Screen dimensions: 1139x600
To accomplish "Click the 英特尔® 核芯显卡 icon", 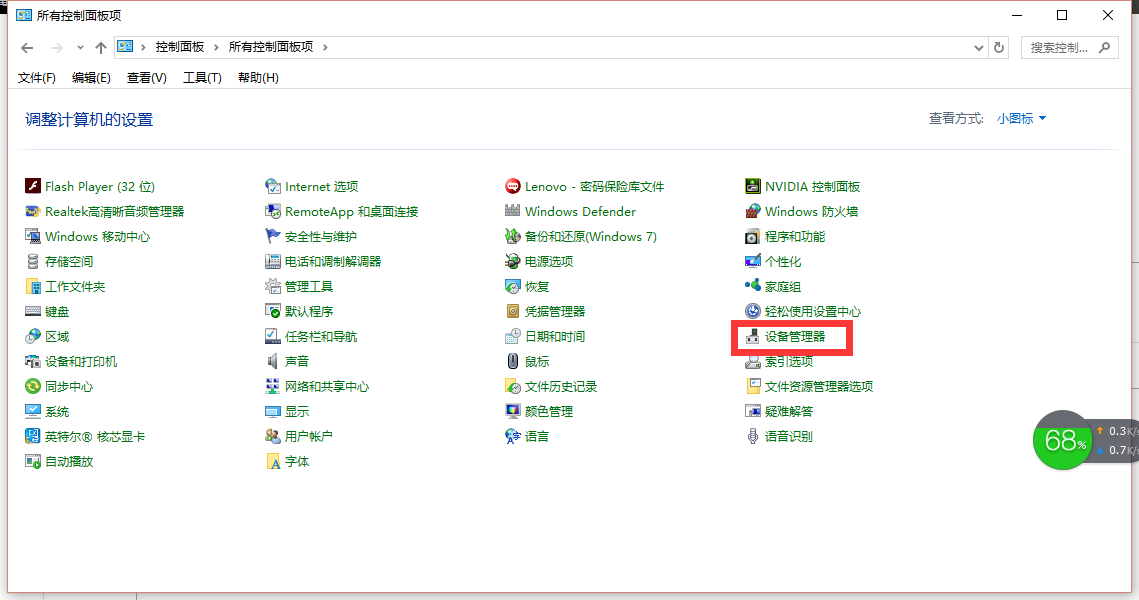I will point(33,436).
